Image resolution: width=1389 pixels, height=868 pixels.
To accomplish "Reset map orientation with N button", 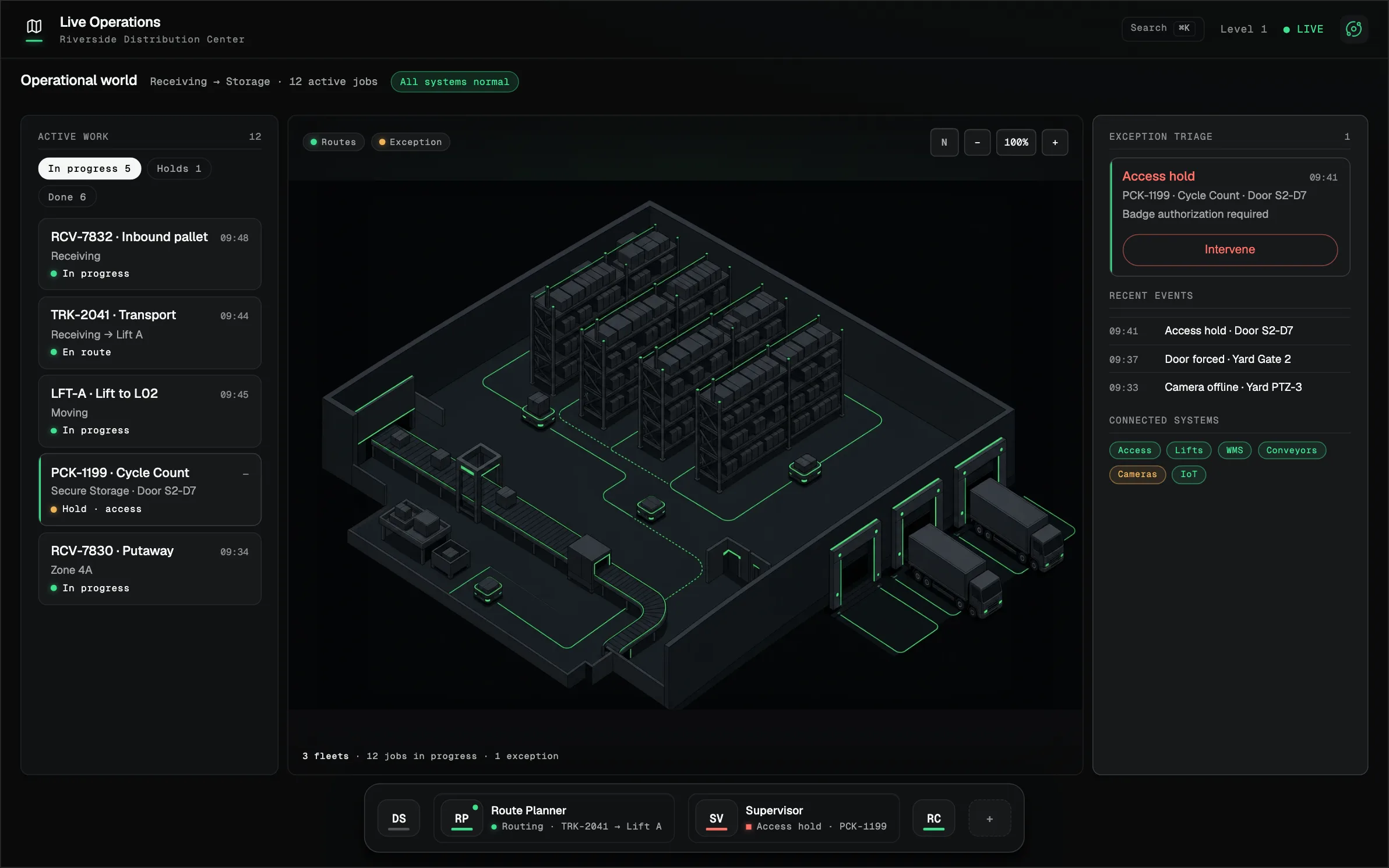I will click(944, 142).
